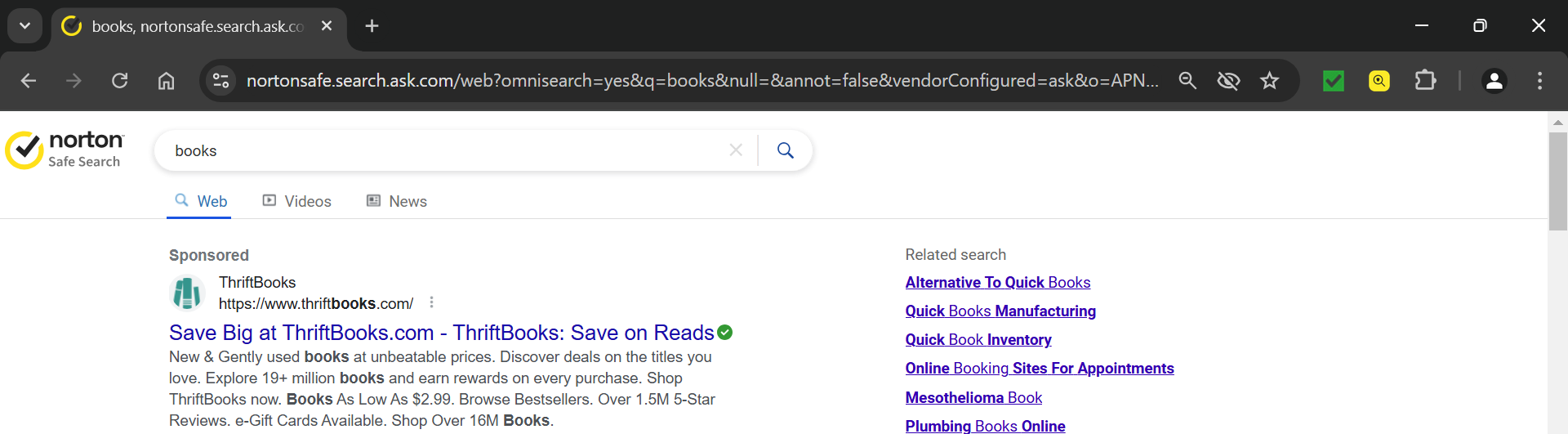
Task: Open the site information controls icon
Action: click(221, 81)
